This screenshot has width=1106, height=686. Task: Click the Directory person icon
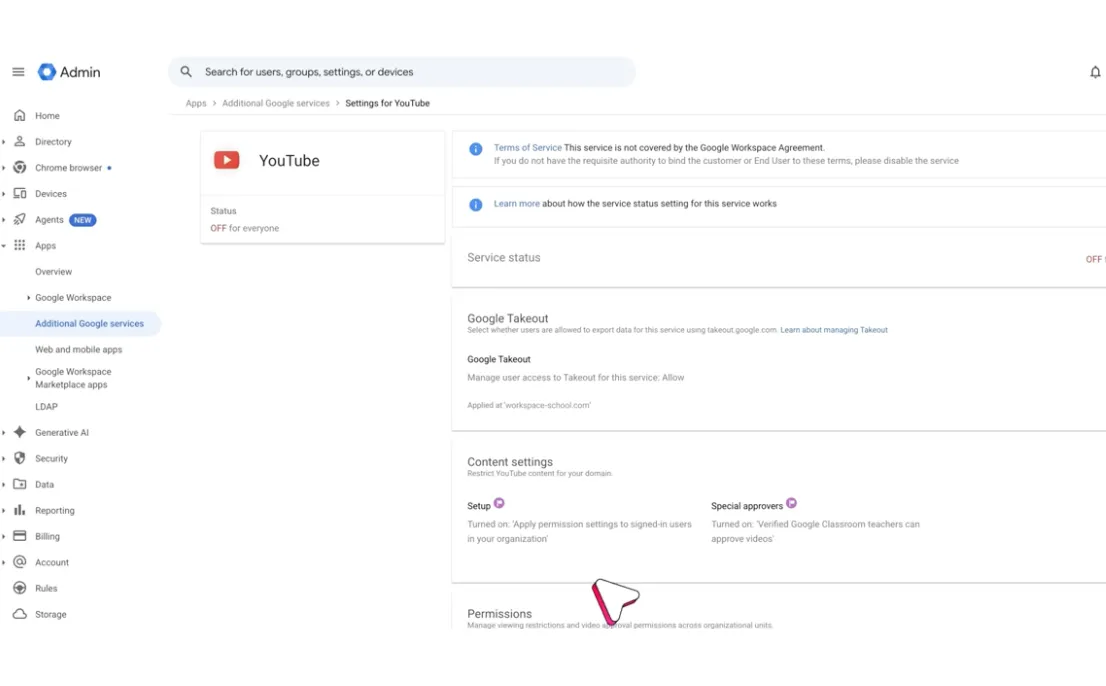20,142
